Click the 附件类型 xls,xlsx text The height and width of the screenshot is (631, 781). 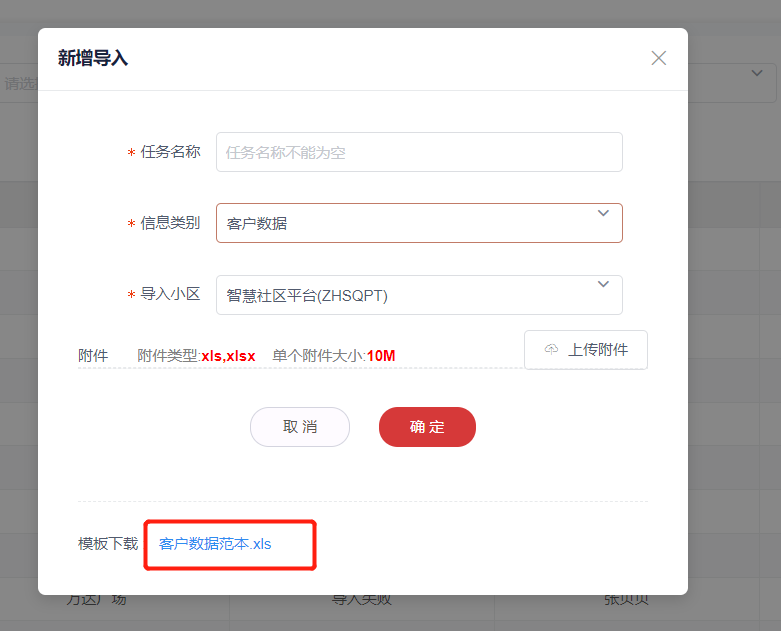pyautogui.click(x=196, y=356)
